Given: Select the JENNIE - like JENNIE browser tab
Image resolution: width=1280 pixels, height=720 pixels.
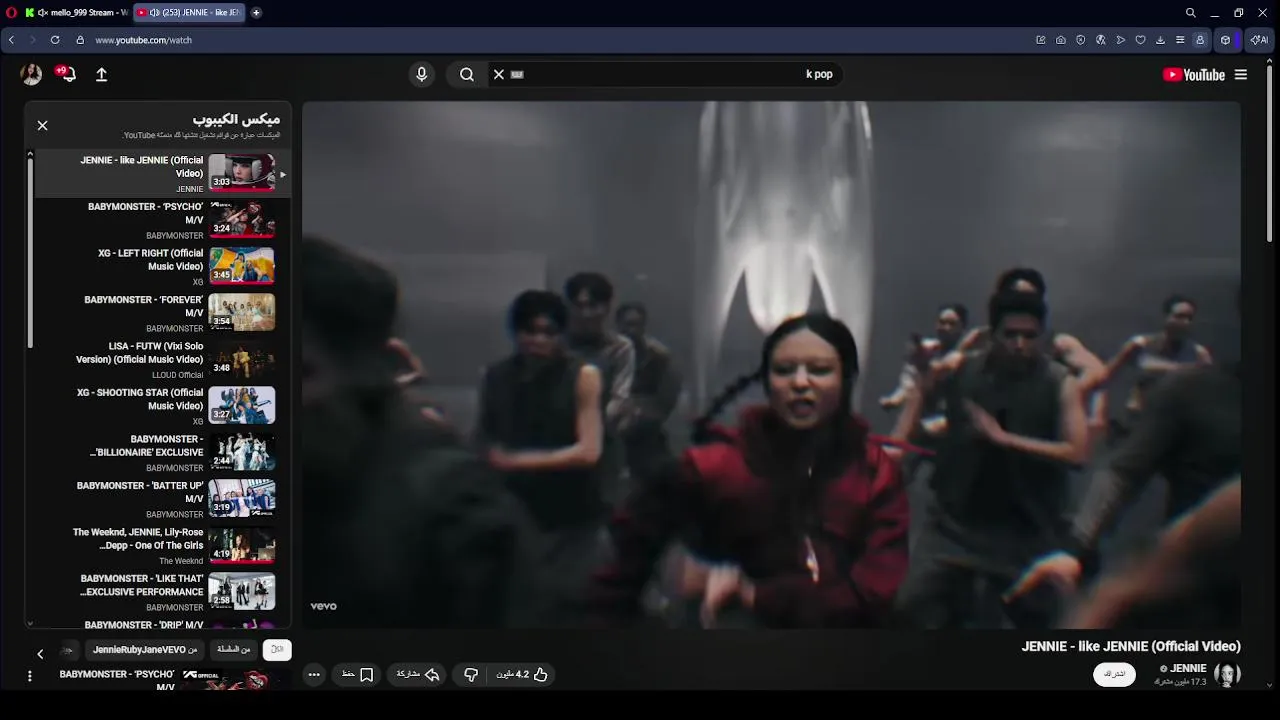Looking at the screenshot, I should (188, 13).
